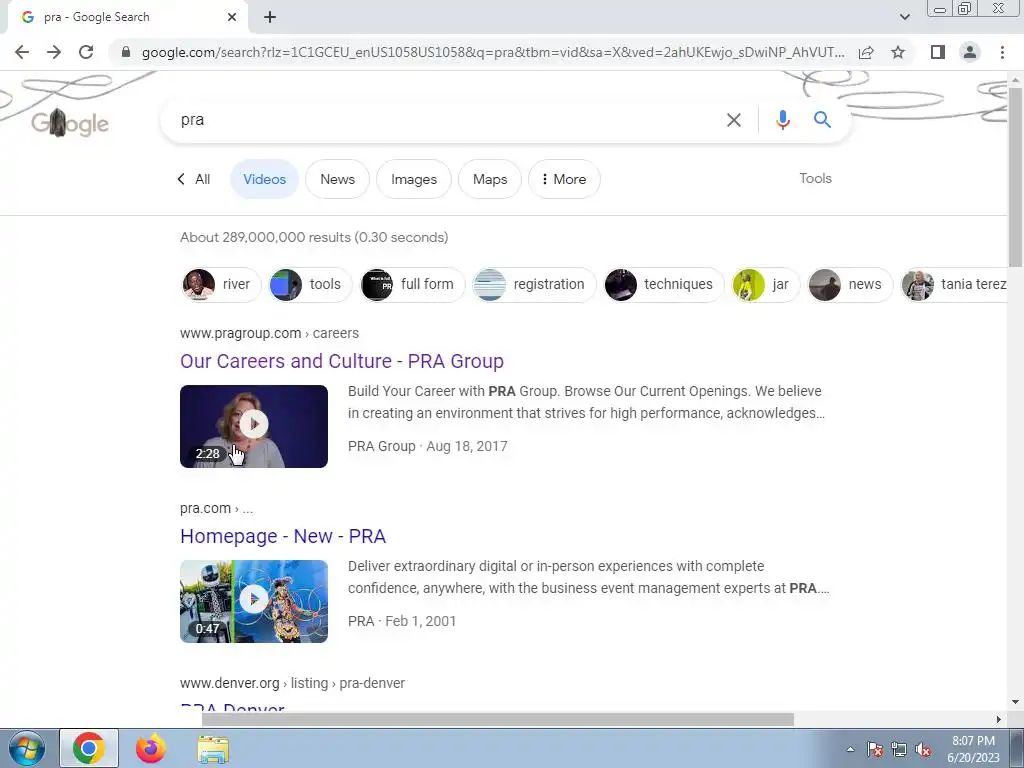
Task: Go forward to the next page
Action: 54,52
